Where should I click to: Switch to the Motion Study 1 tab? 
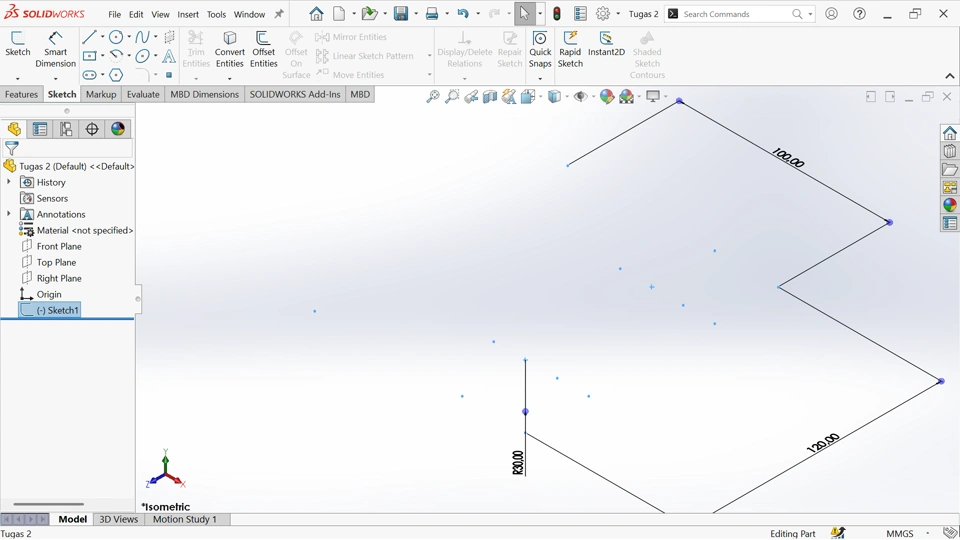(x=185, y=519)
